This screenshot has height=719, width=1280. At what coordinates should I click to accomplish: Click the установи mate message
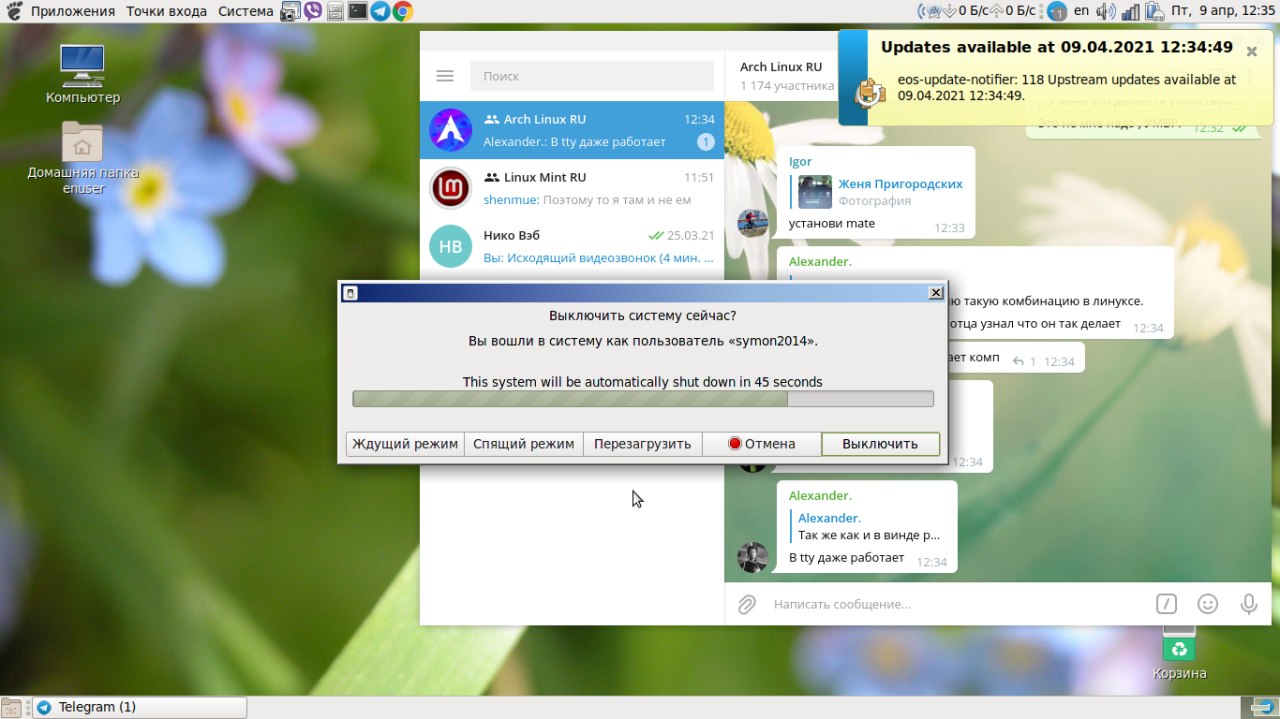[832, 224]
